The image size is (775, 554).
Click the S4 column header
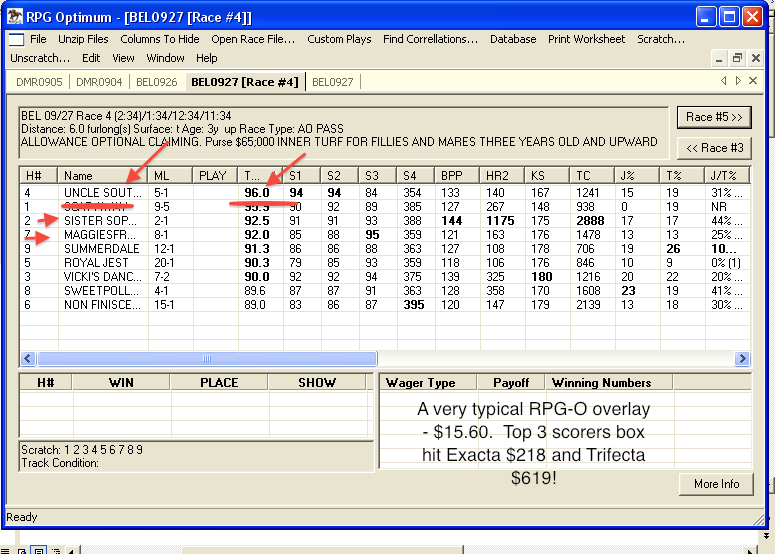pyautogui.click(x=416, y=175)
